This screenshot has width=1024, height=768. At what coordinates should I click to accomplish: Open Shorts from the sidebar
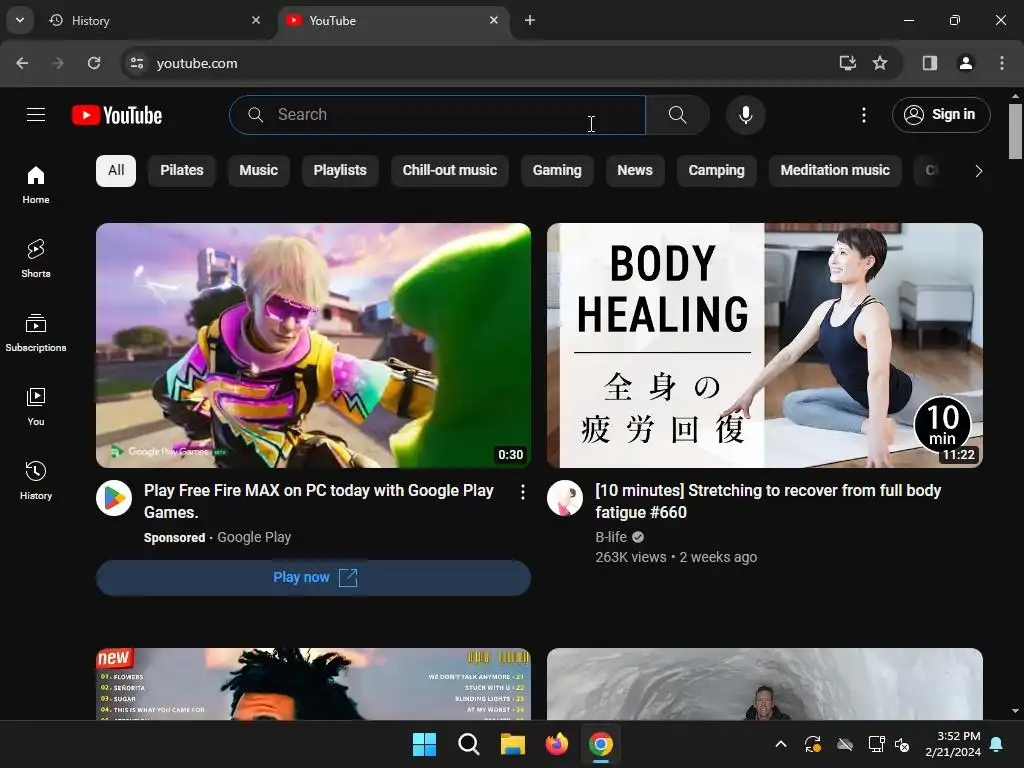point(36,259)
